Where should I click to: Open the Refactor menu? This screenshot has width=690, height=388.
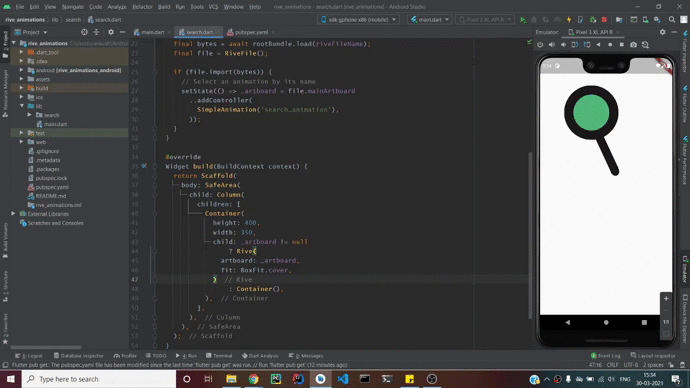click(x=142, y=7)
